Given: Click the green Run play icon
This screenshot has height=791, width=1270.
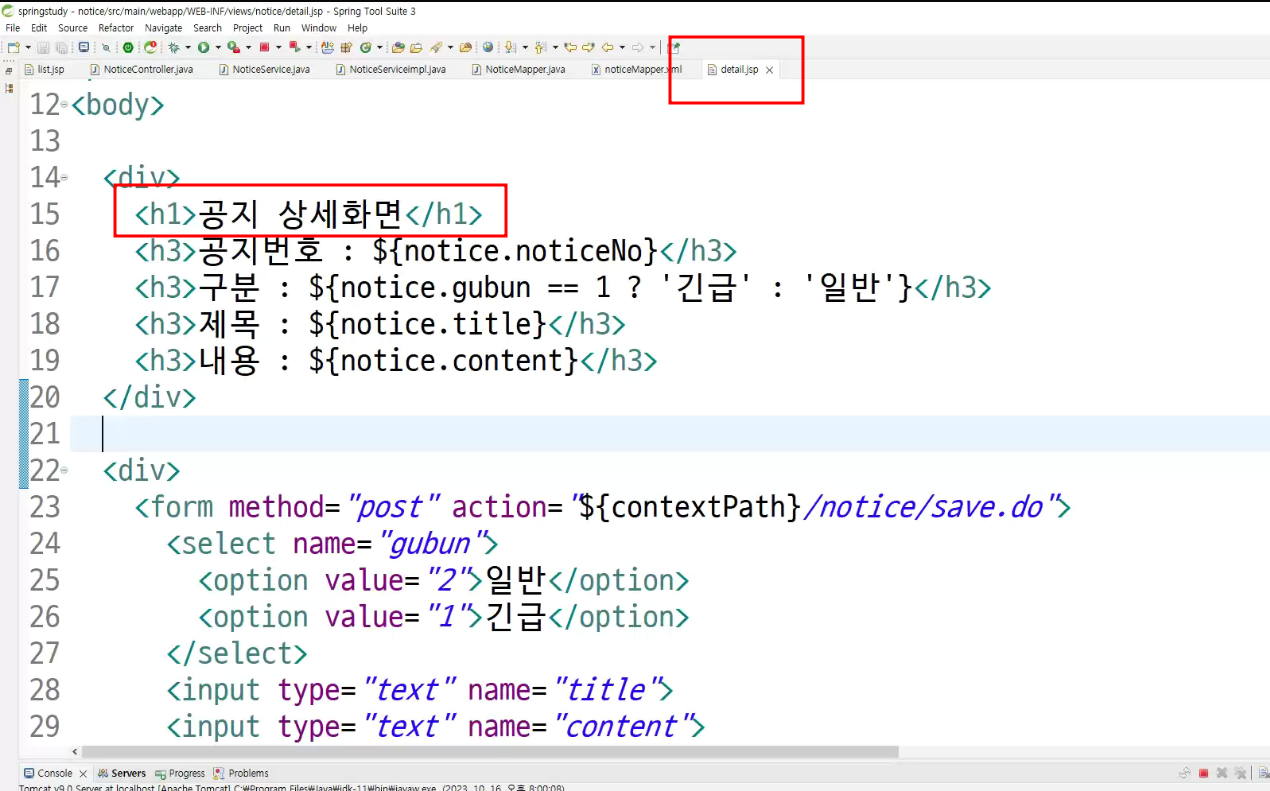Looking at the screenshot, I should (x=203, y=47).
